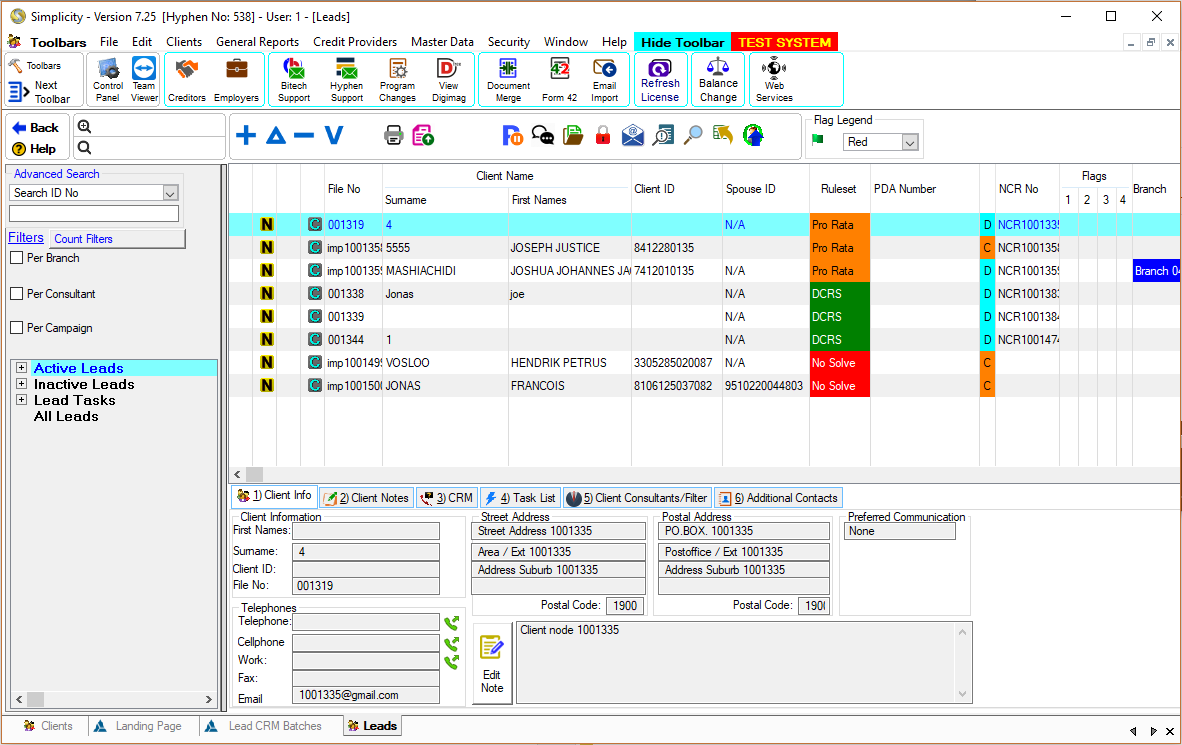Click the red padlock icon

(602, 136)
